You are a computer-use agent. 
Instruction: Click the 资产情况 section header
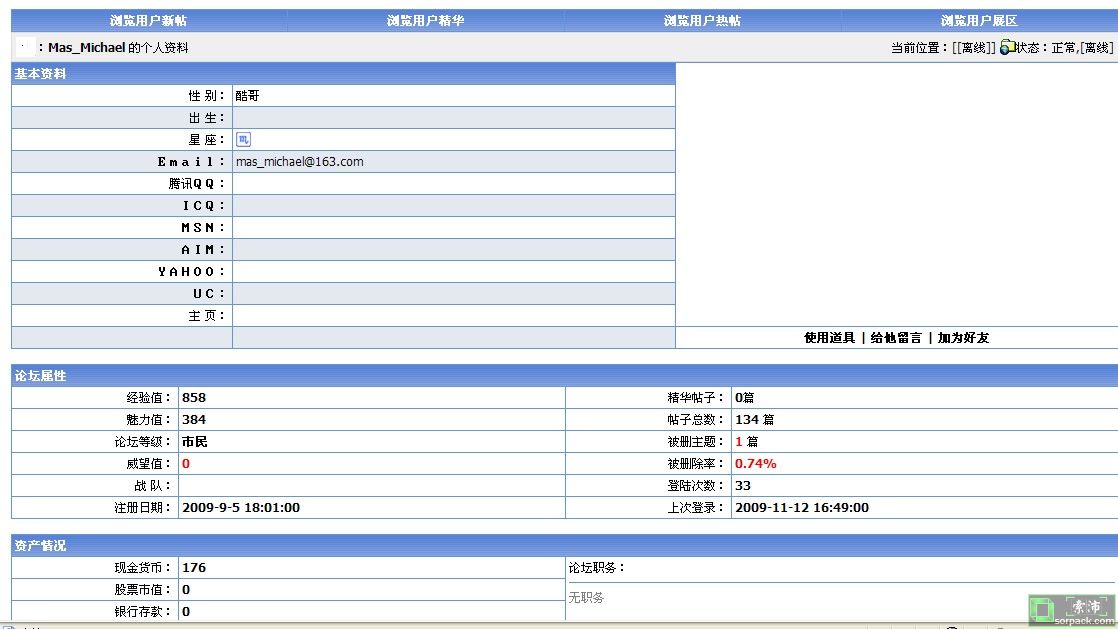coord(40,546)
